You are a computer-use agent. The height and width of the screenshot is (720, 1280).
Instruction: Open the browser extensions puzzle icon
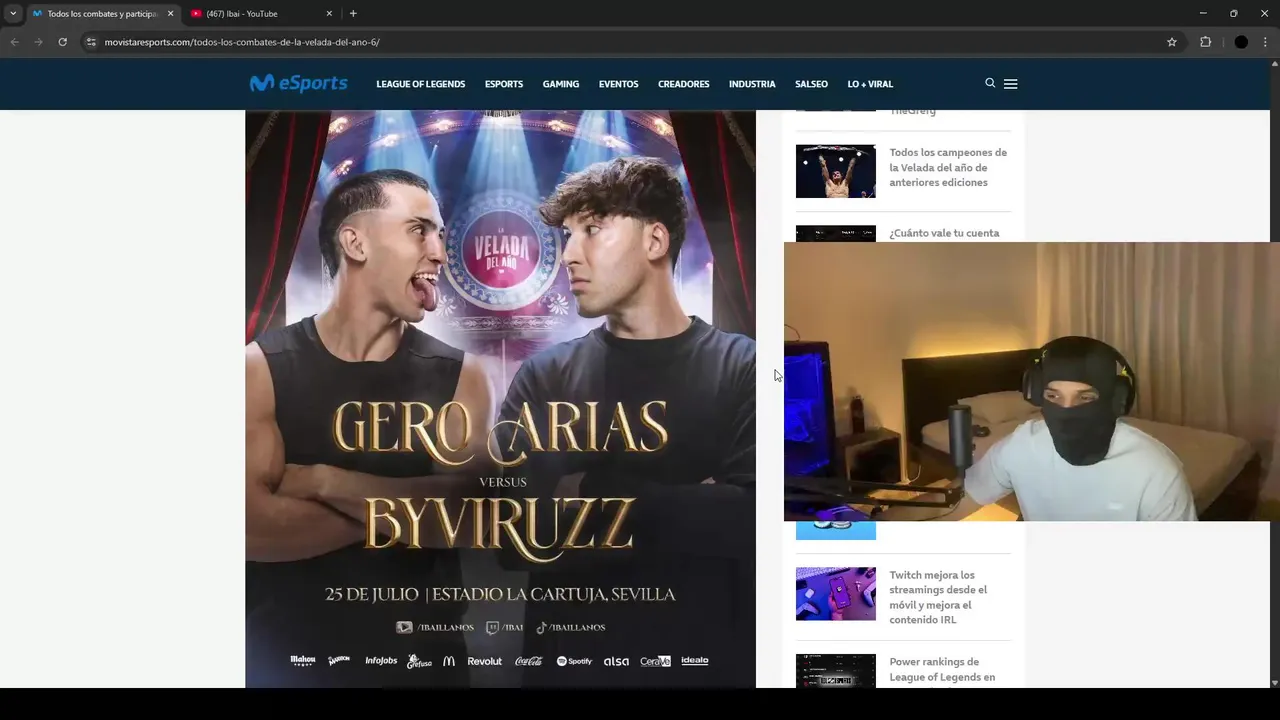click(x=1205, y=42)
